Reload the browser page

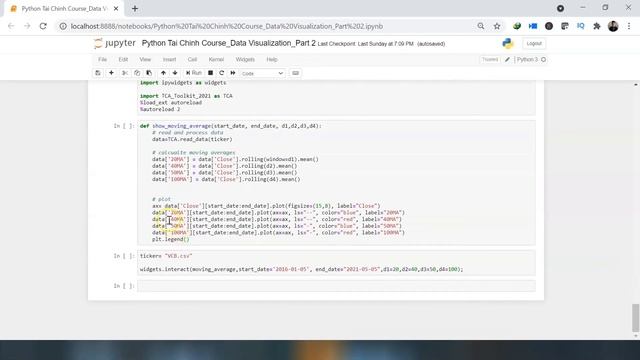point(43,26)
